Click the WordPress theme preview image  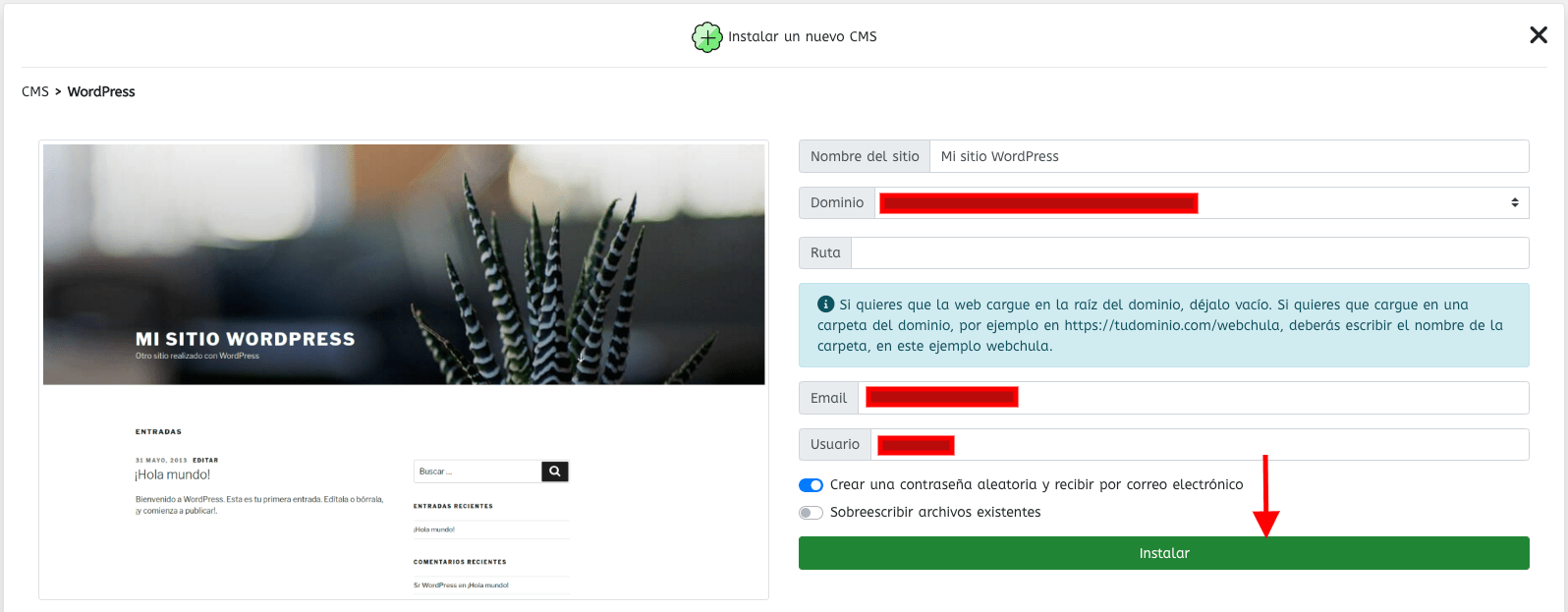pos(404,369)
